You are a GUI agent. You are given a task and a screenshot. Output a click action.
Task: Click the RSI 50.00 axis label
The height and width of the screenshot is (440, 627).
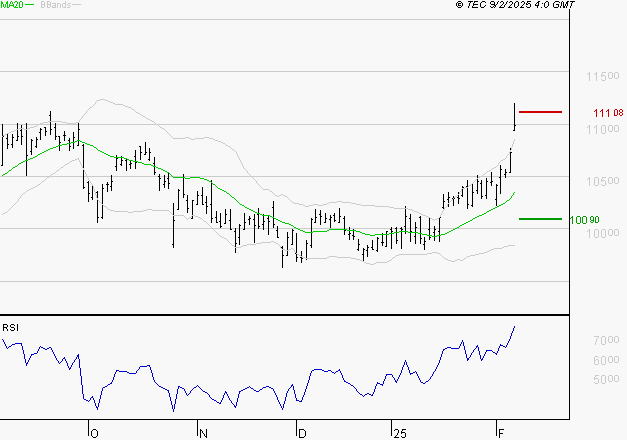tap(606, 379)
